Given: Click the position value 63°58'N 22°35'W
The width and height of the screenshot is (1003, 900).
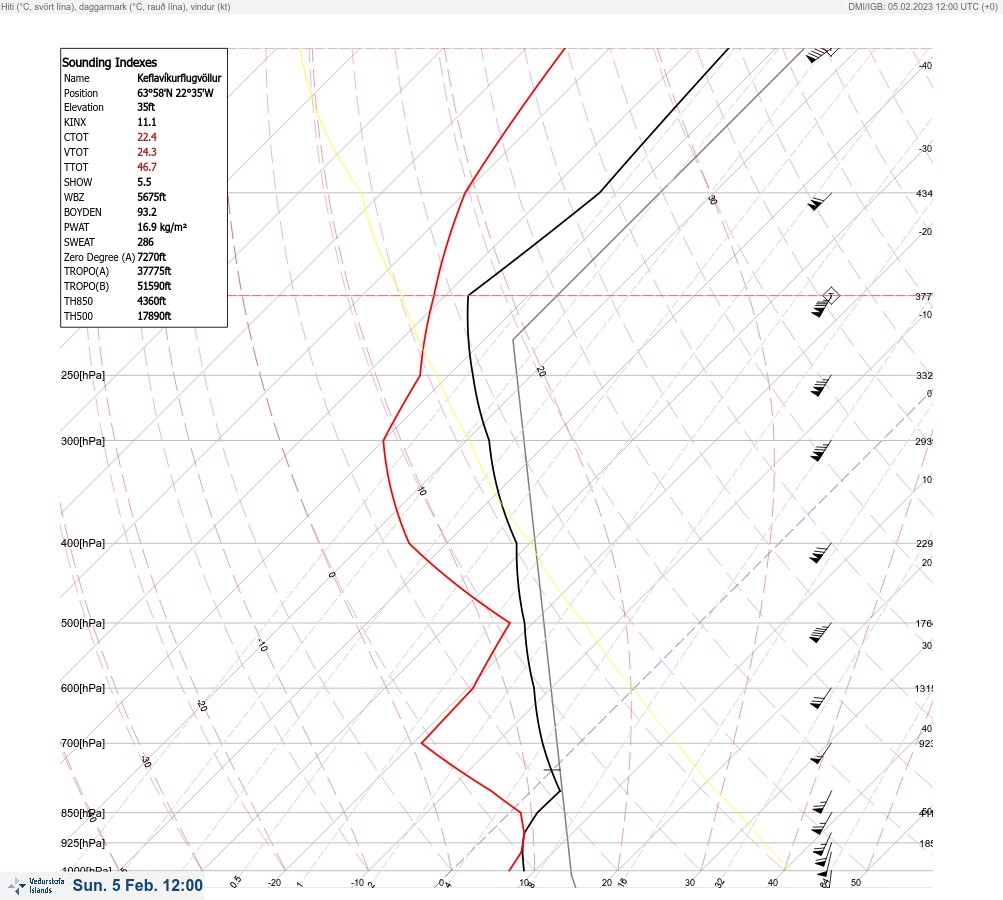Looking at the screenshot, I should 175,93.
